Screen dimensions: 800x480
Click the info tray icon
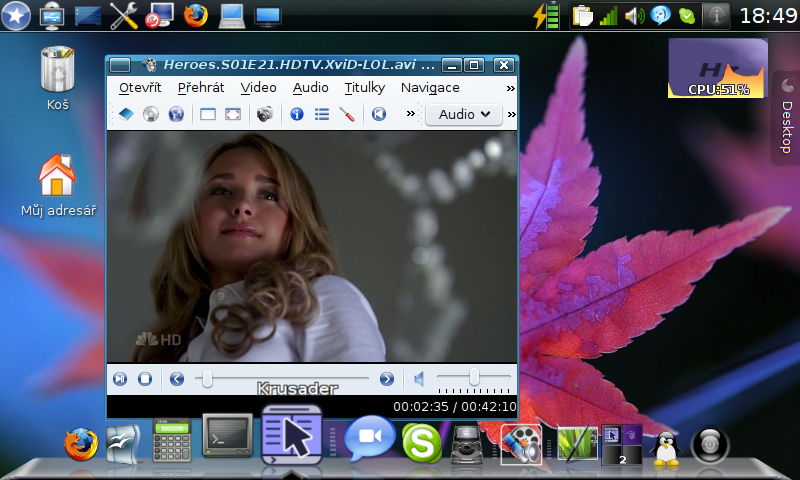[715, 16]
